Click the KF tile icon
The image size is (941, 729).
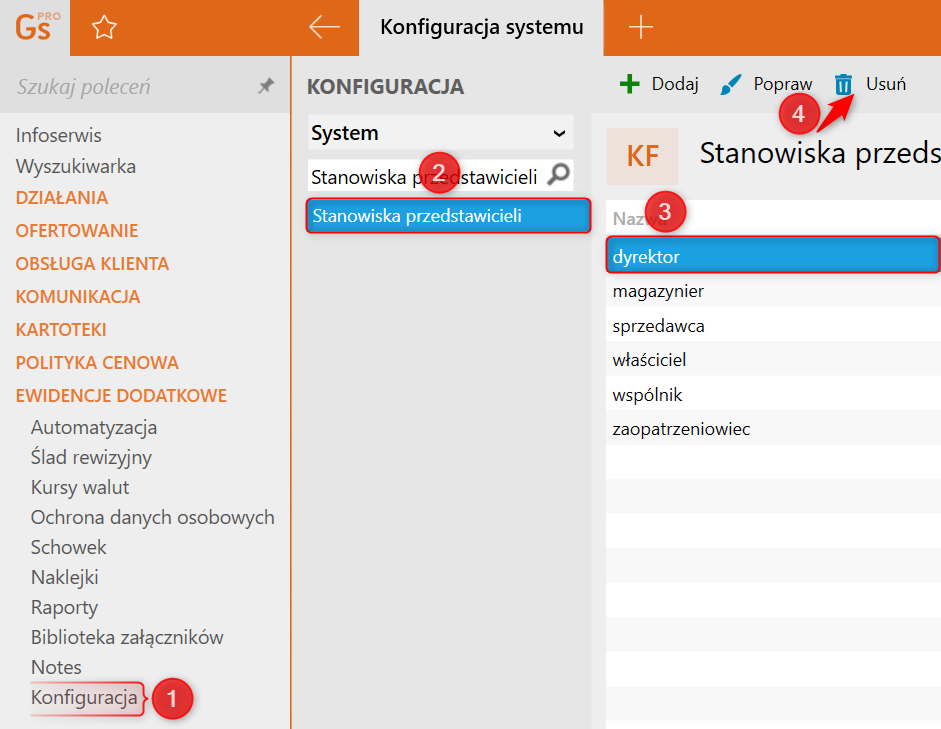coord(642,156)
